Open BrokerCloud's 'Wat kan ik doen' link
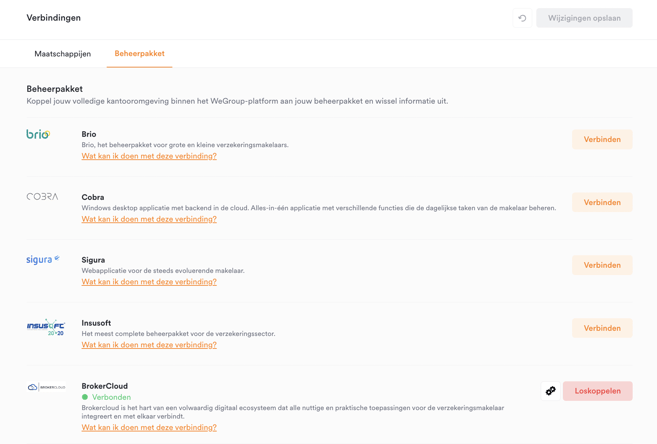 (x=149, y=427)
